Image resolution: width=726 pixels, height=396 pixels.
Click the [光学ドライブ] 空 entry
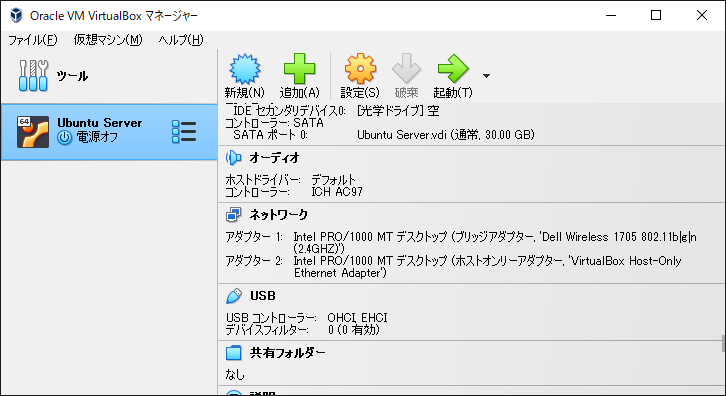398,111
